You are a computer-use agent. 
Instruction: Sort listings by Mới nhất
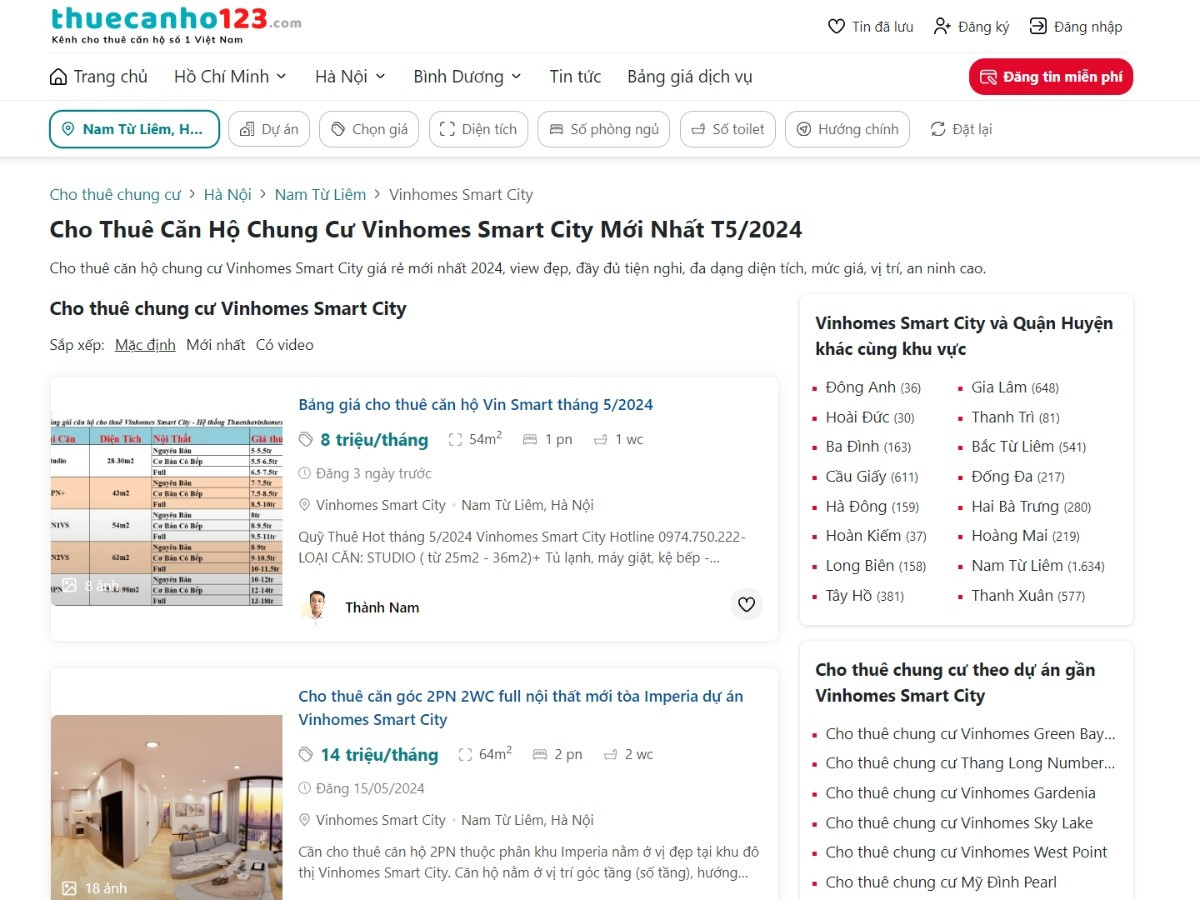pos(215,345)
